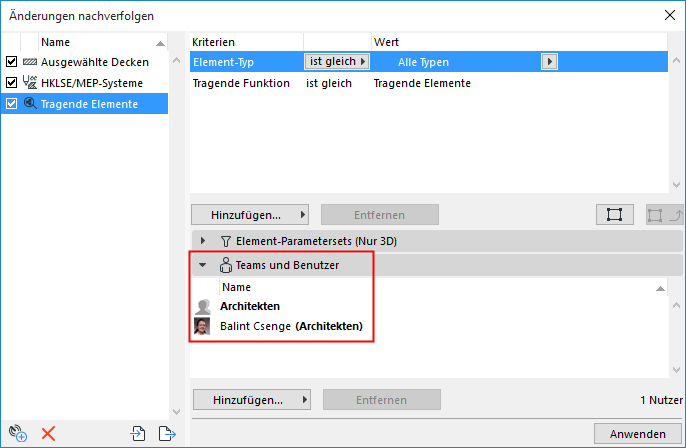Click the HKLSE/MEP-Systeme row icon

point(30,82)
